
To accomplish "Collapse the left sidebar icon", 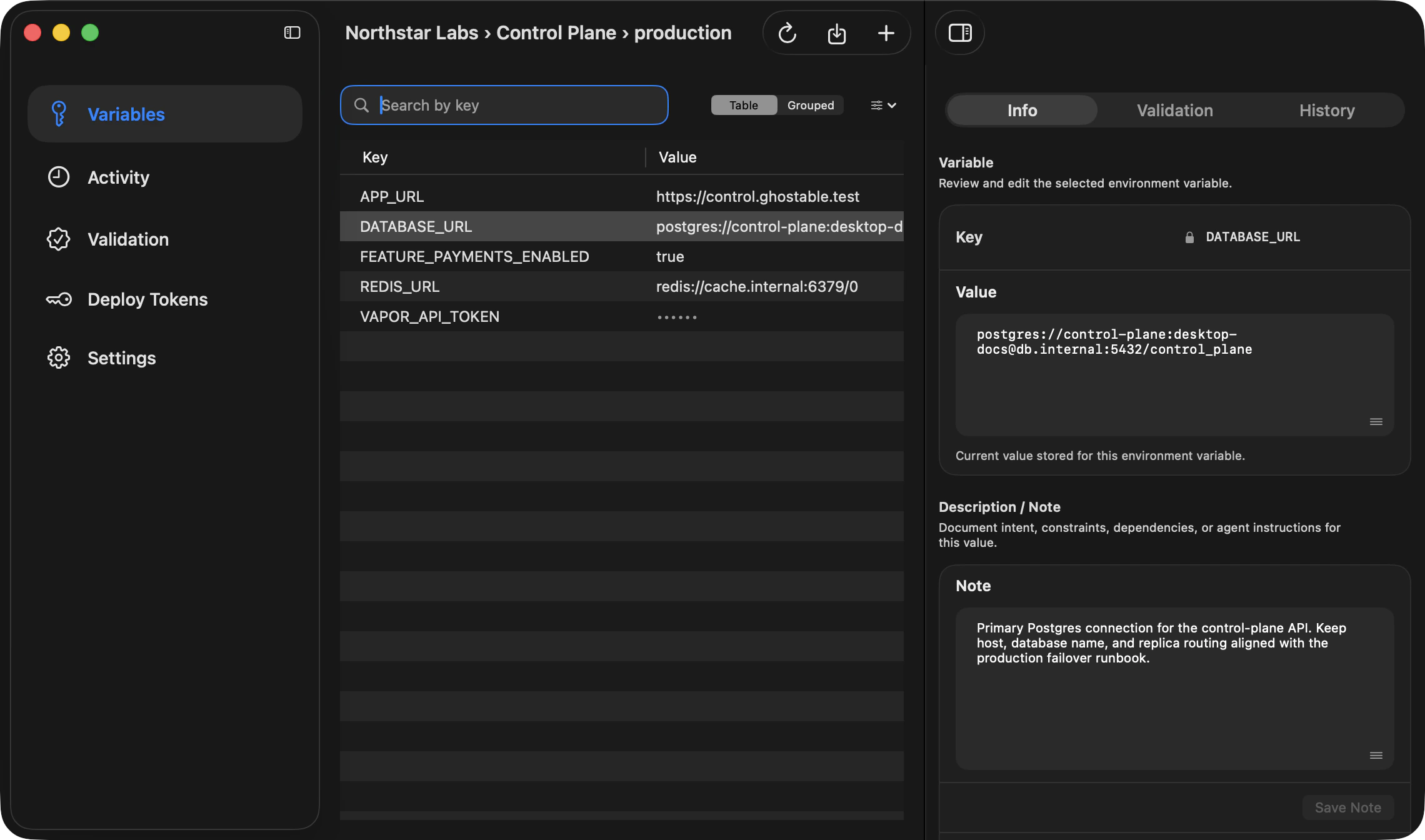I will (x=292, y=32).
